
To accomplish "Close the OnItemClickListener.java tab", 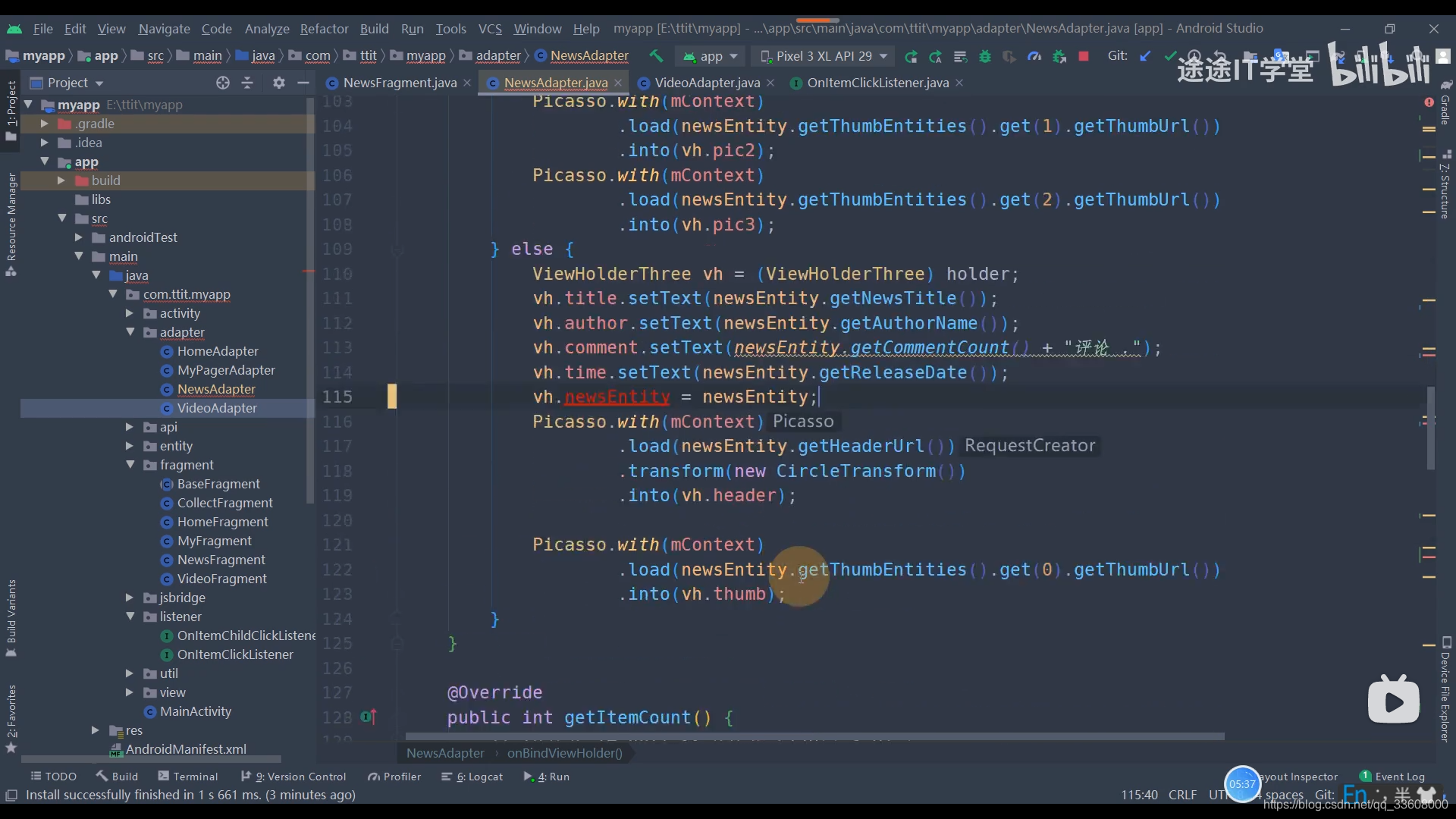I will click(959, 83).
